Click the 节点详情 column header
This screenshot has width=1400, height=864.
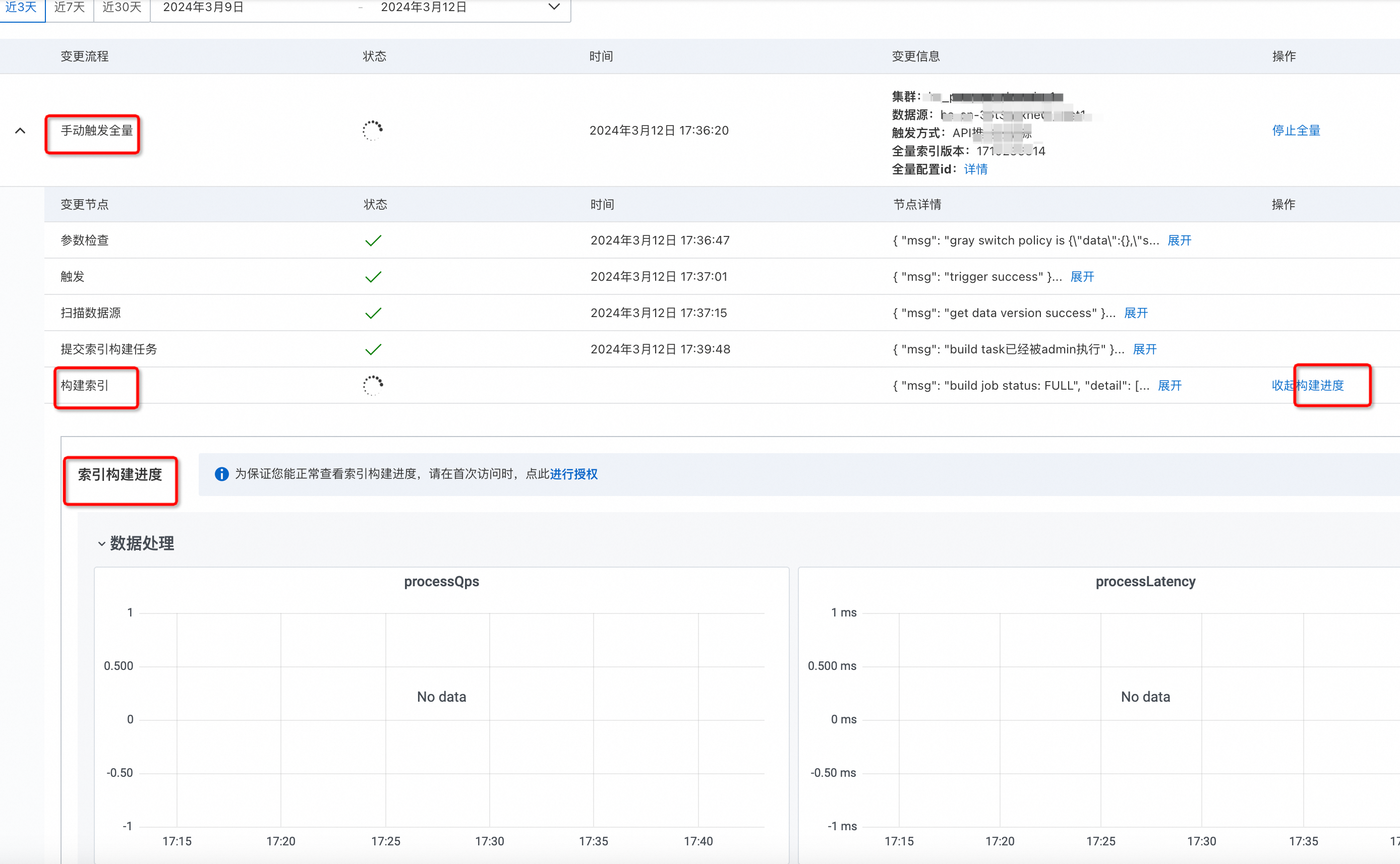[917, 205]
